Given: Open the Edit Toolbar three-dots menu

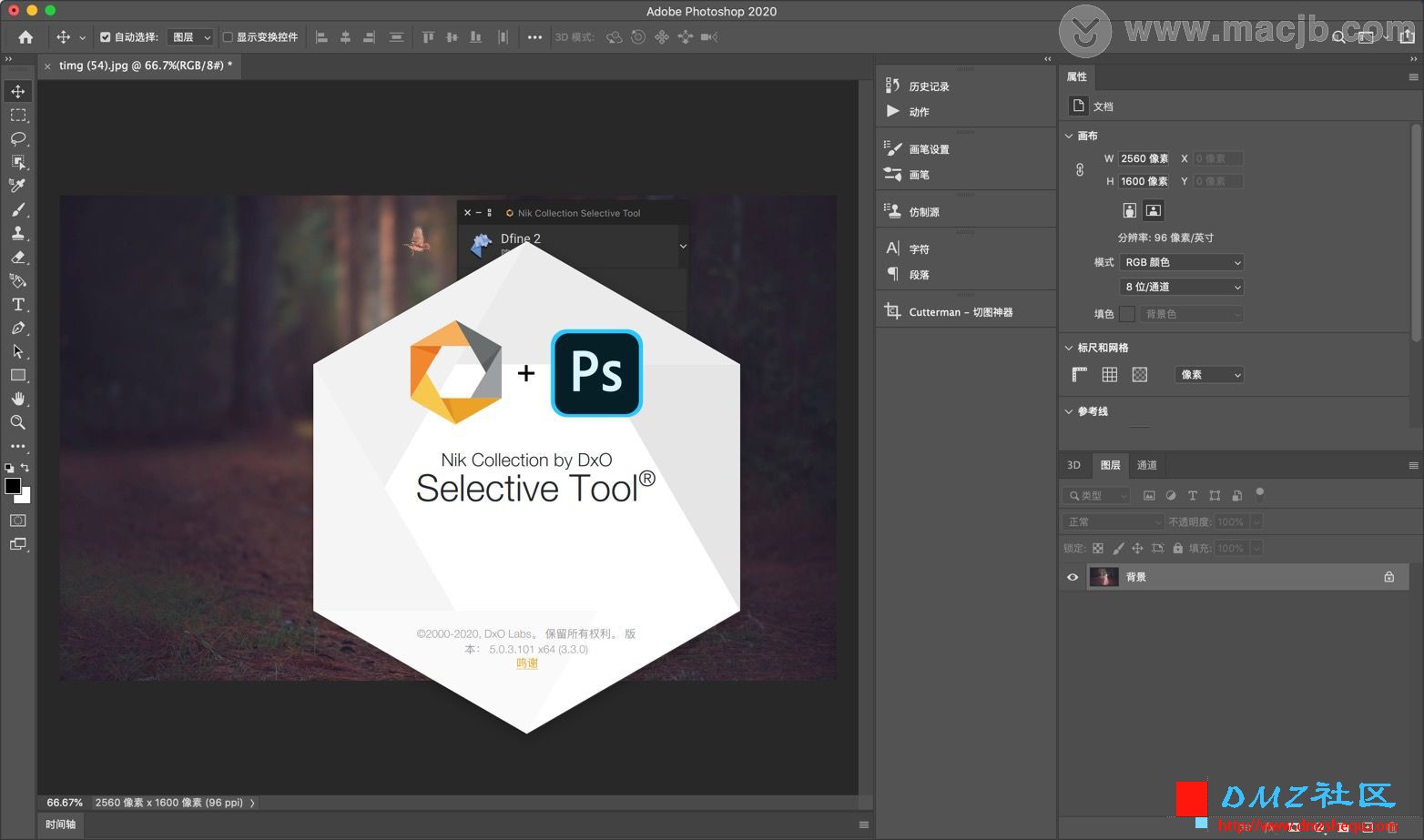Looking at the screenshot, I should pyautogui.click(x=18, y=446).
